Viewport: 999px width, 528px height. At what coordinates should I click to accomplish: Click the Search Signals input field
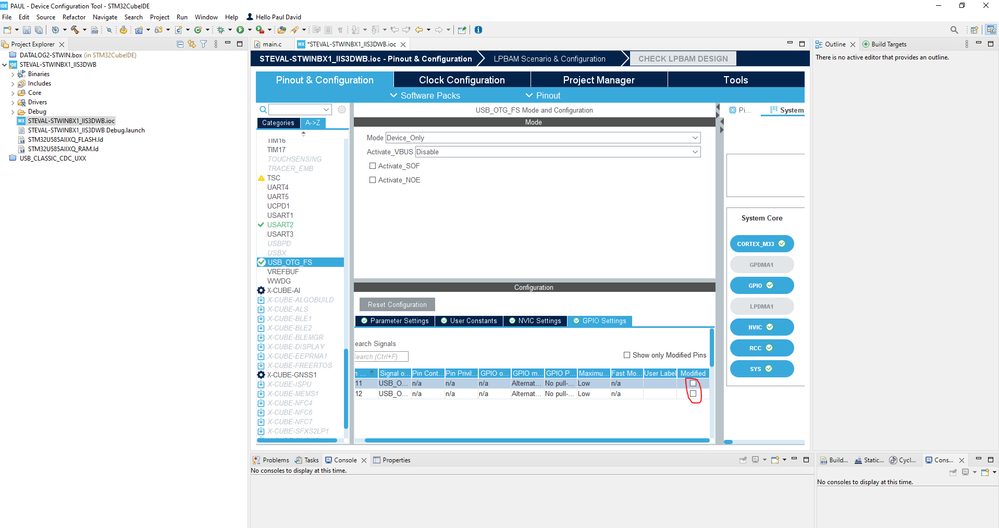[380, 357]
